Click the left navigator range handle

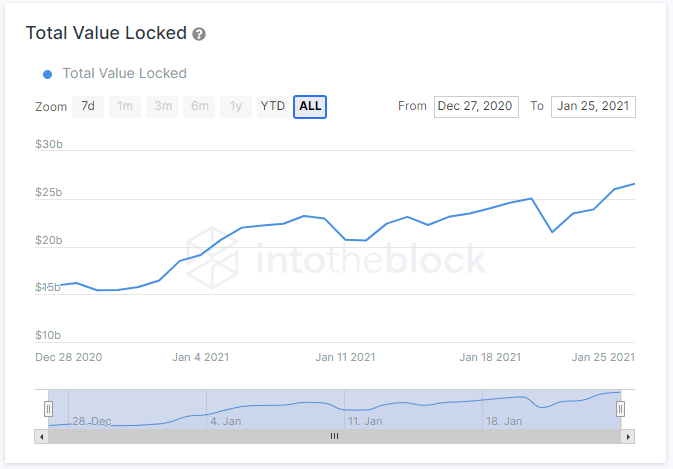click(x=48, y=408)
